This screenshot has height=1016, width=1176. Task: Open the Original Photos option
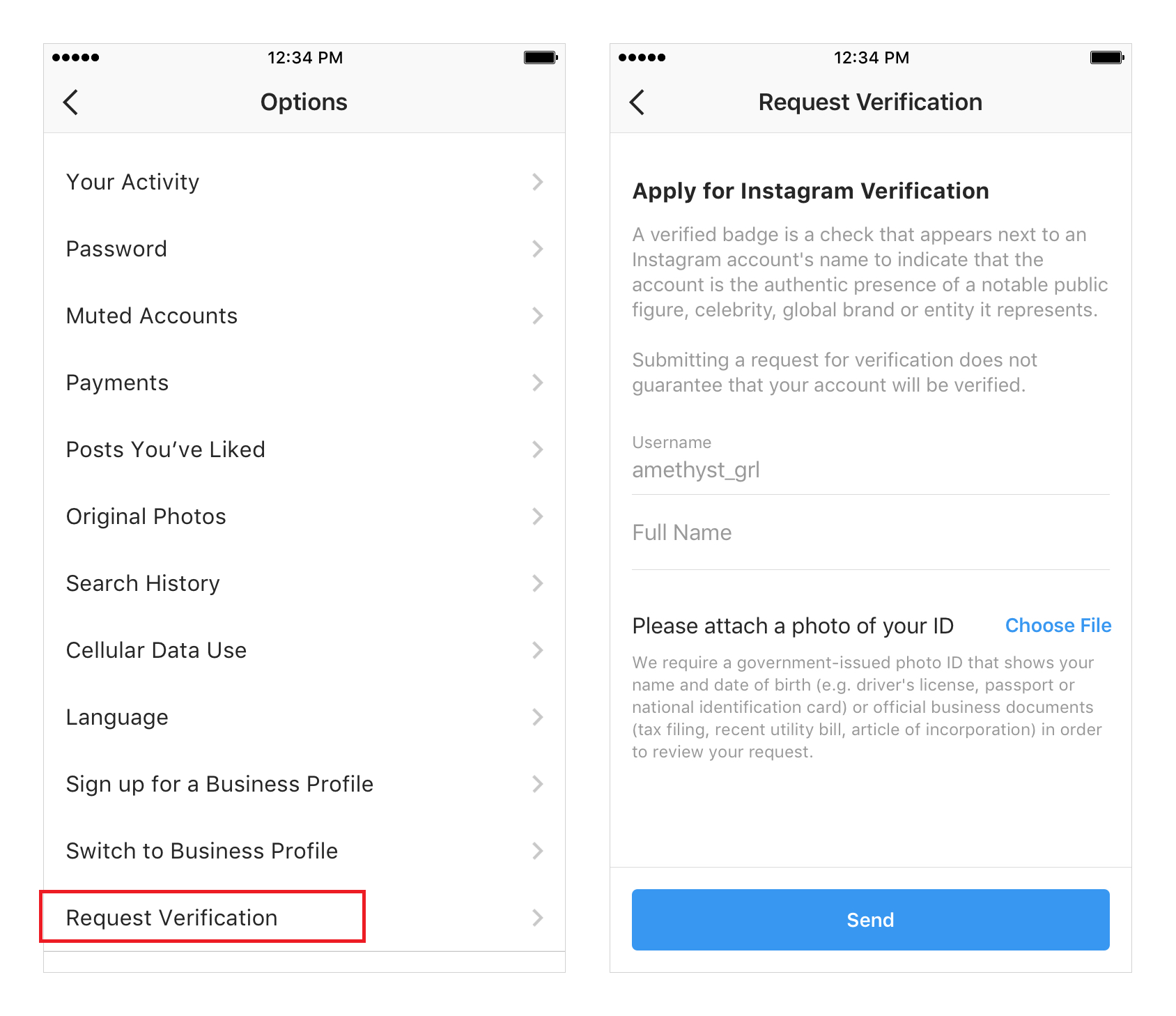pyautogui.click(x=304, y=516)
